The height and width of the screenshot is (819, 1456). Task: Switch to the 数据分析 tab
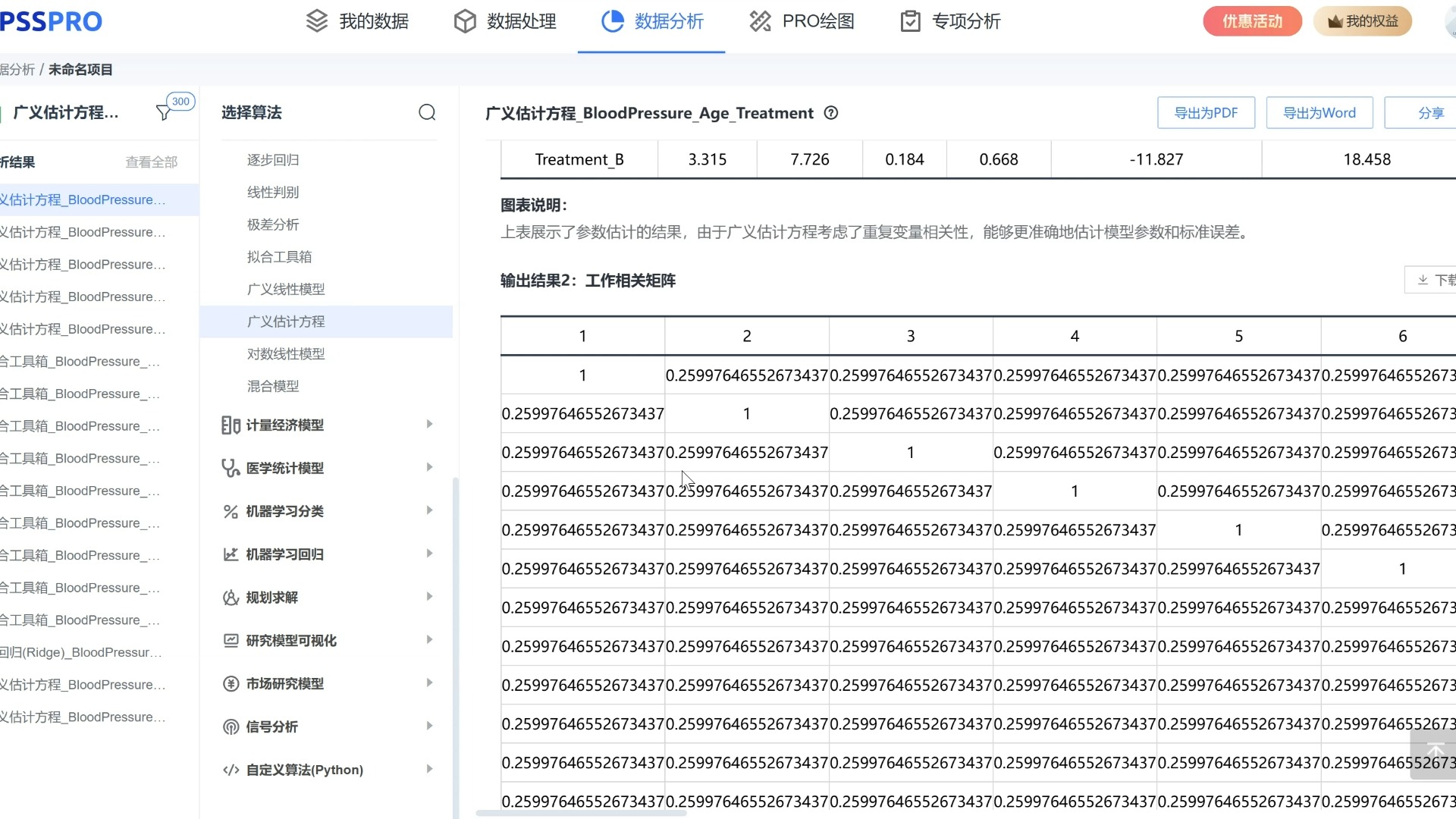coord(652,21)
